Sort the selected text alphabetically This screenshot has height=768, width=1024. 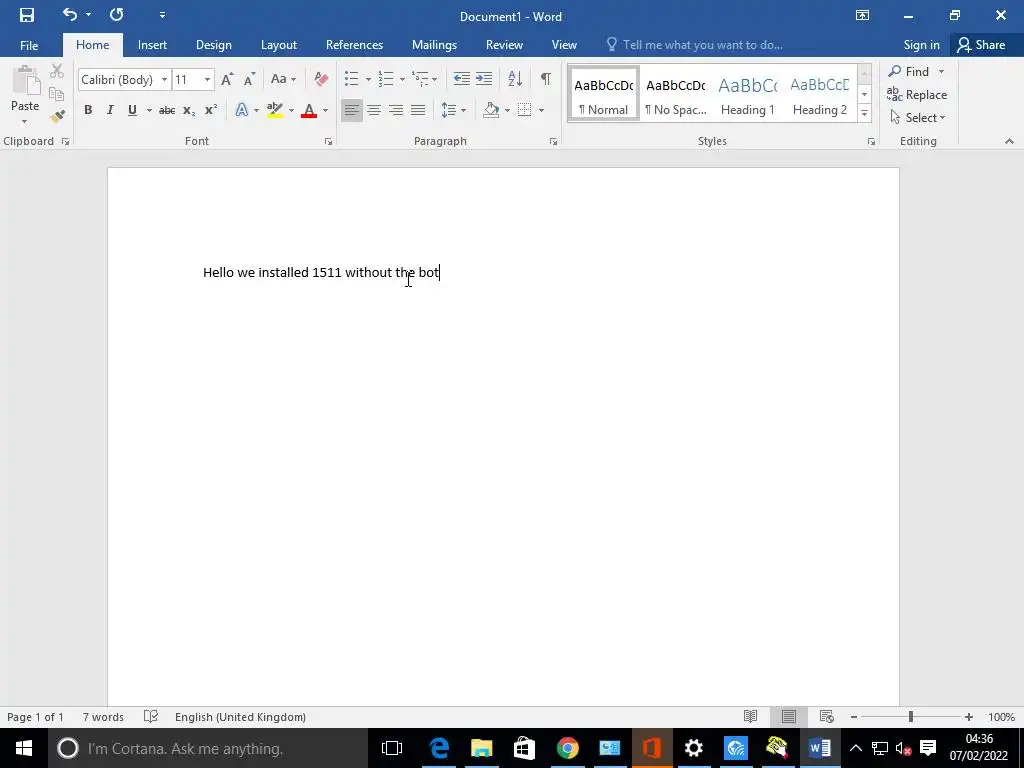(515, 79)
